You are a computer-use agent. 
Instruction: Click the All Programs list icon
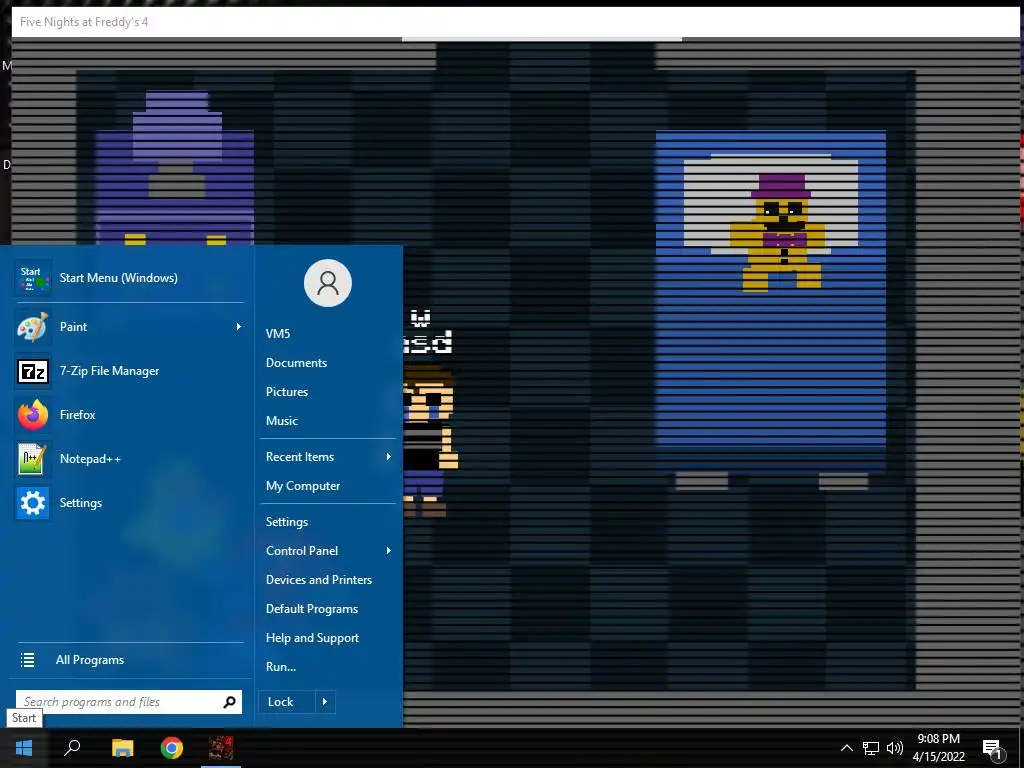(x=27, y=660)
